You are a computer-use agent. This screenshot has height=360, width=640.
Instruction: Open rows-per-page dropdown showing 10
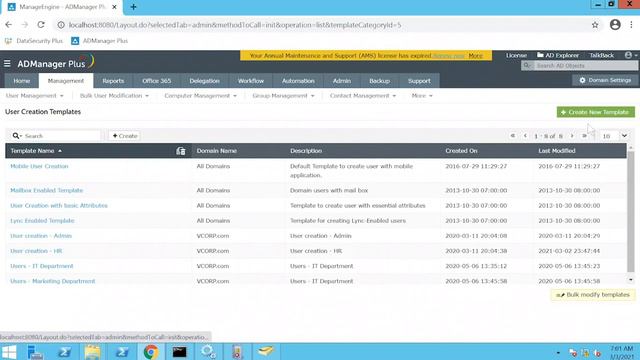615,136
